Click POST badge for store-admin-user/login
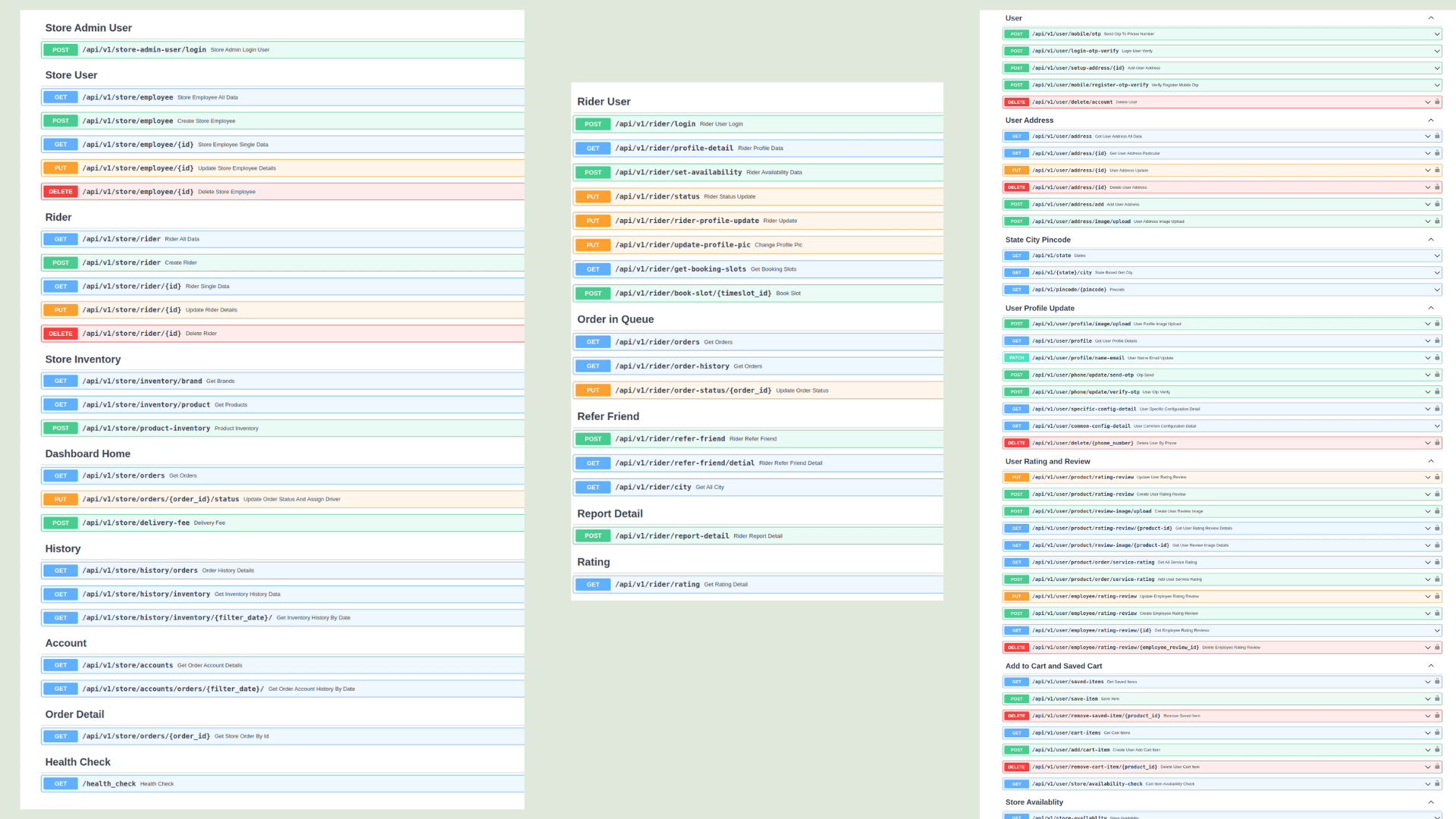Image resolution: width=1456 pixels, height=819 pixels. 61,50
